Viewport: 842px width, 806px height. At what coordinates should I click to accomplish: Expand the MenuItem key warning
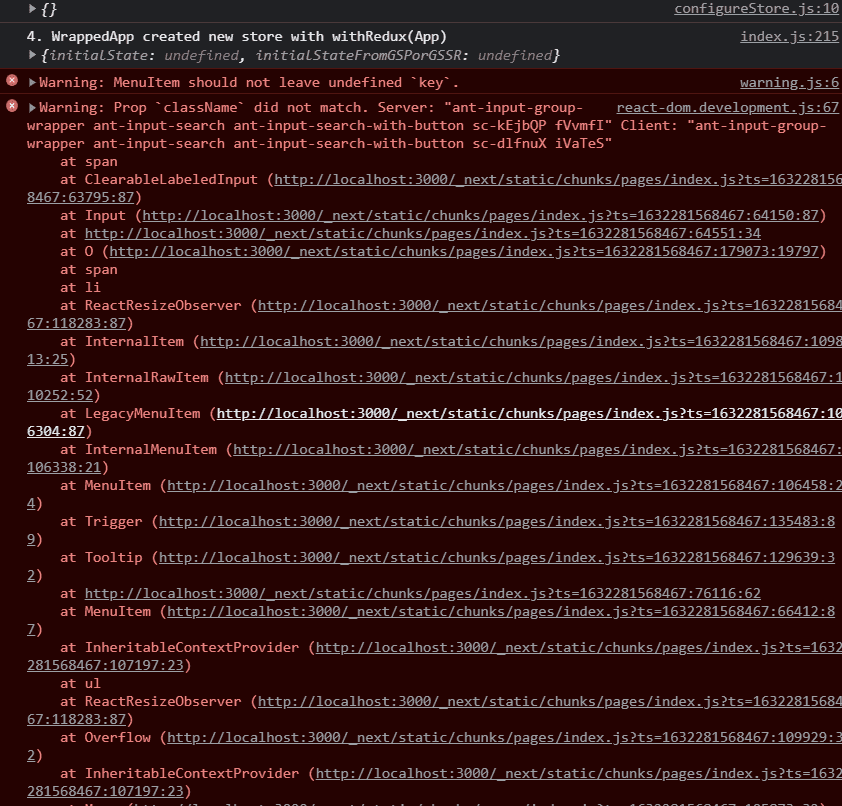[x=32, y=83]
